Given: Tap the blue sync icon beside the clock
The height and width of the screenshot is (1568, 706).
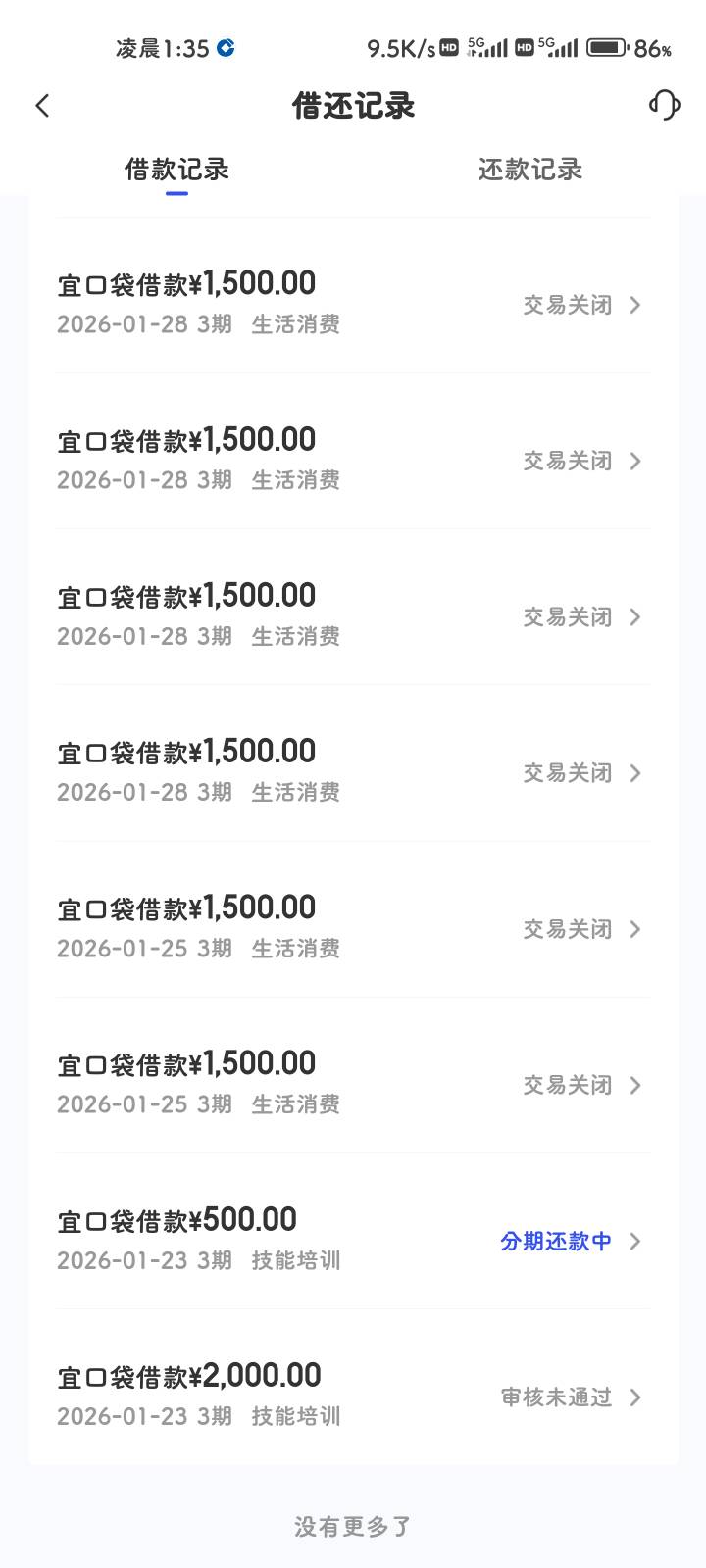Looking at the screenshot, I should 226,47.
